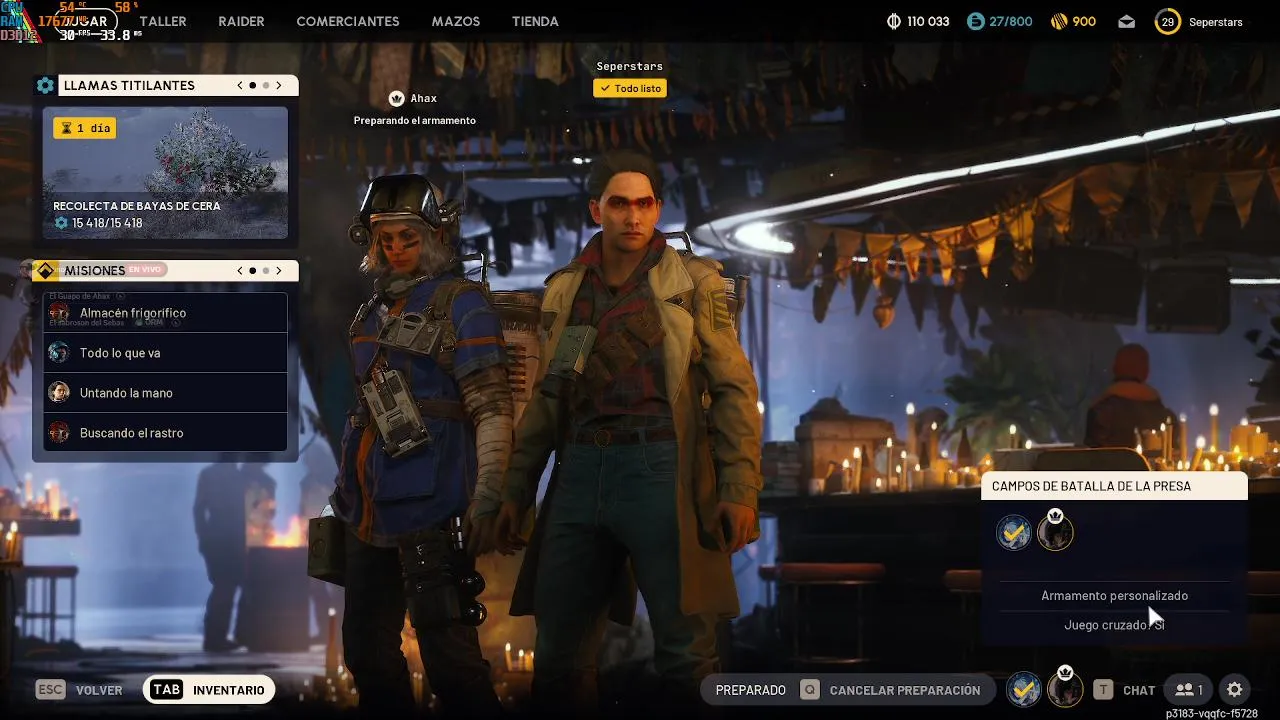
Task: Open the Seperstars profile name in top bar
Action: click(1216, 22)
